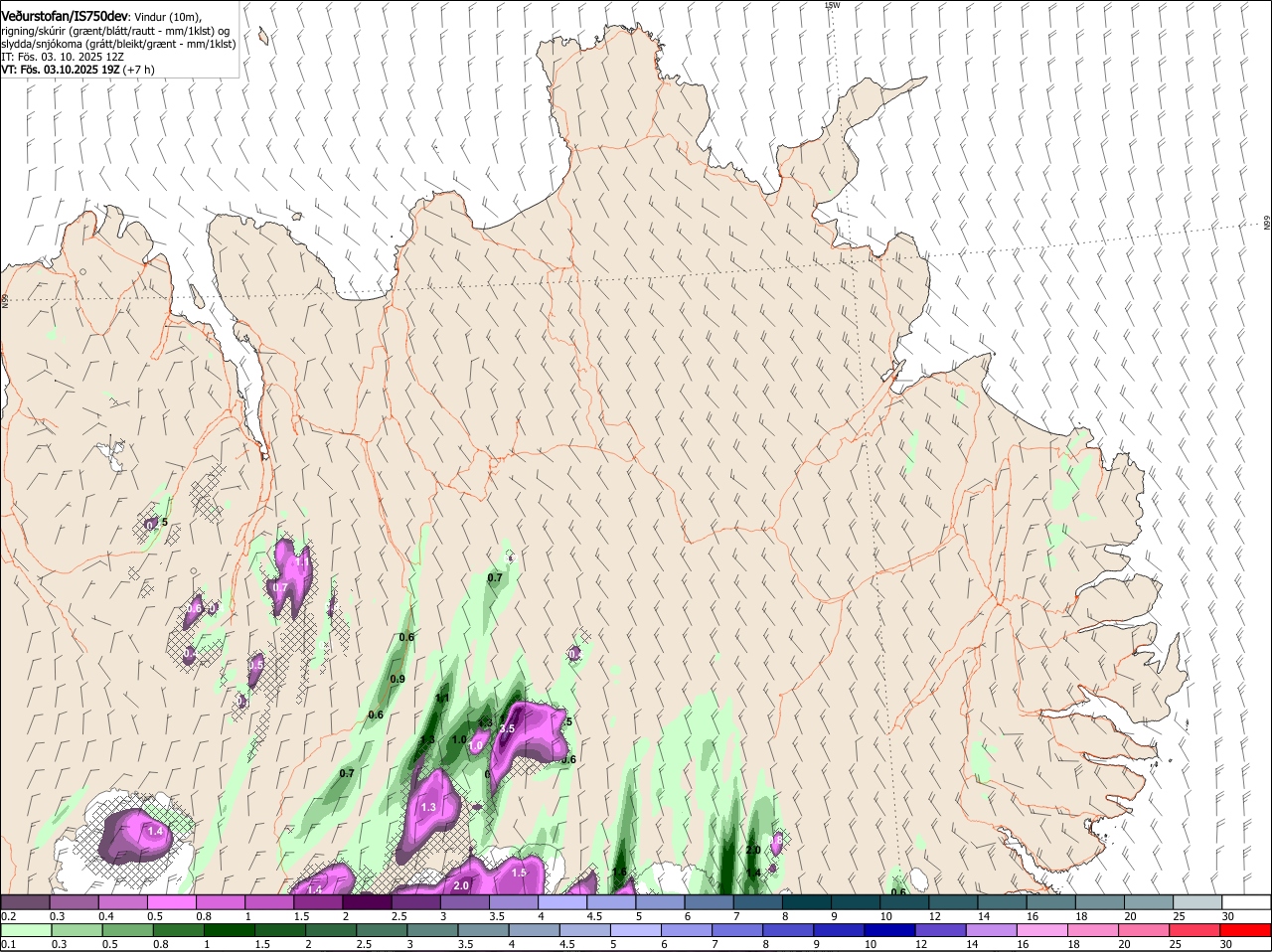Click the bottom legend swatch labeled 25

click(1197, 930)
